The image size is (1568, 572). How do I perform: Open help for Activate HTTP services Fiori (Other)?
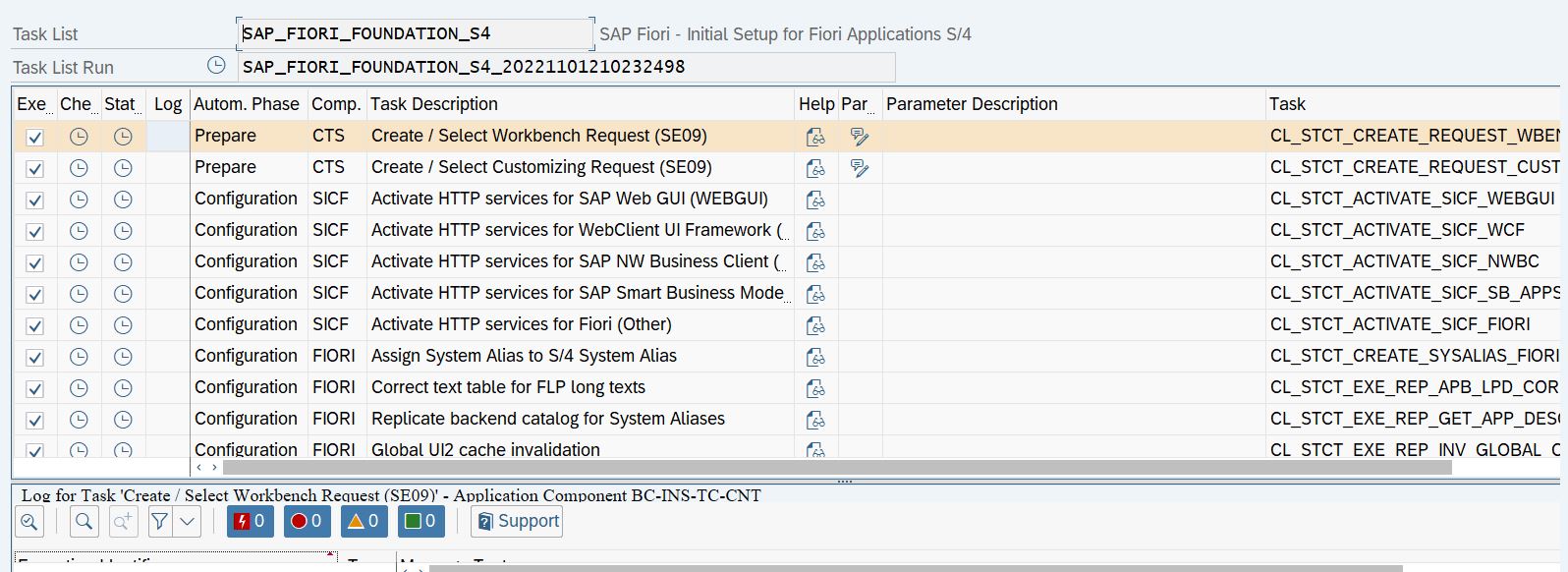[x=815, y=325]
